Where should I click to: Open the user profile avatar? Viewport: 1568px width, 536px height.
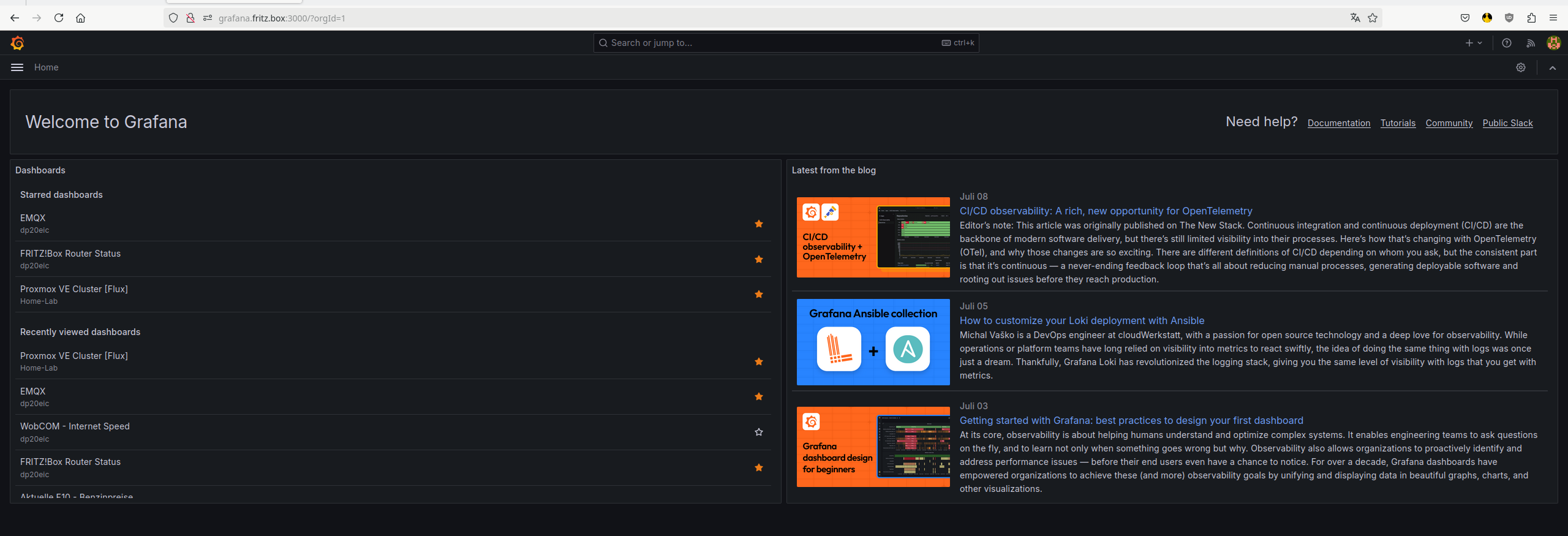pyautogui.click(x=1553, y=43)
